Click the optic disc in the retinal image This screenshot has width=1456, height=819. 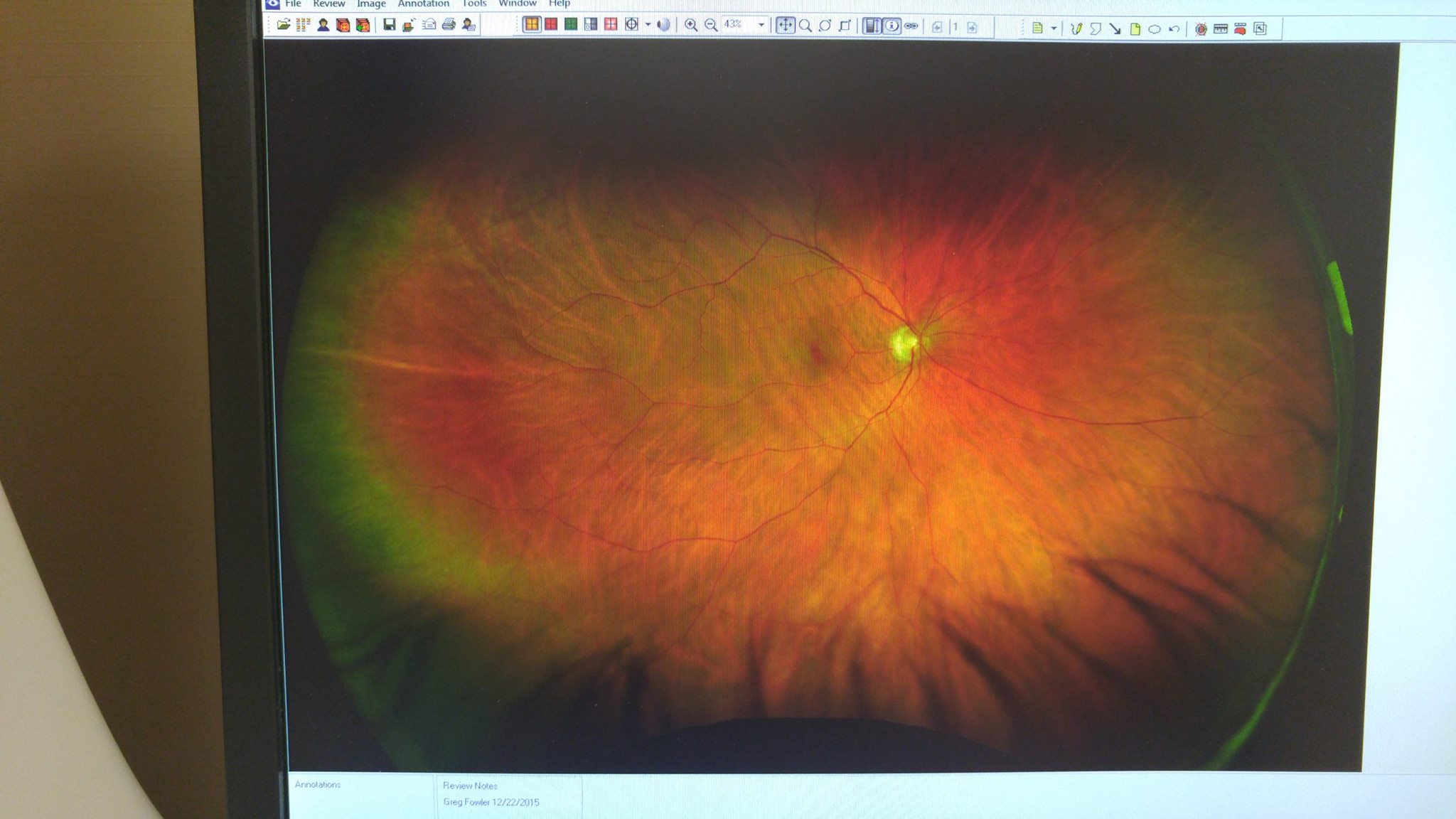904,343
